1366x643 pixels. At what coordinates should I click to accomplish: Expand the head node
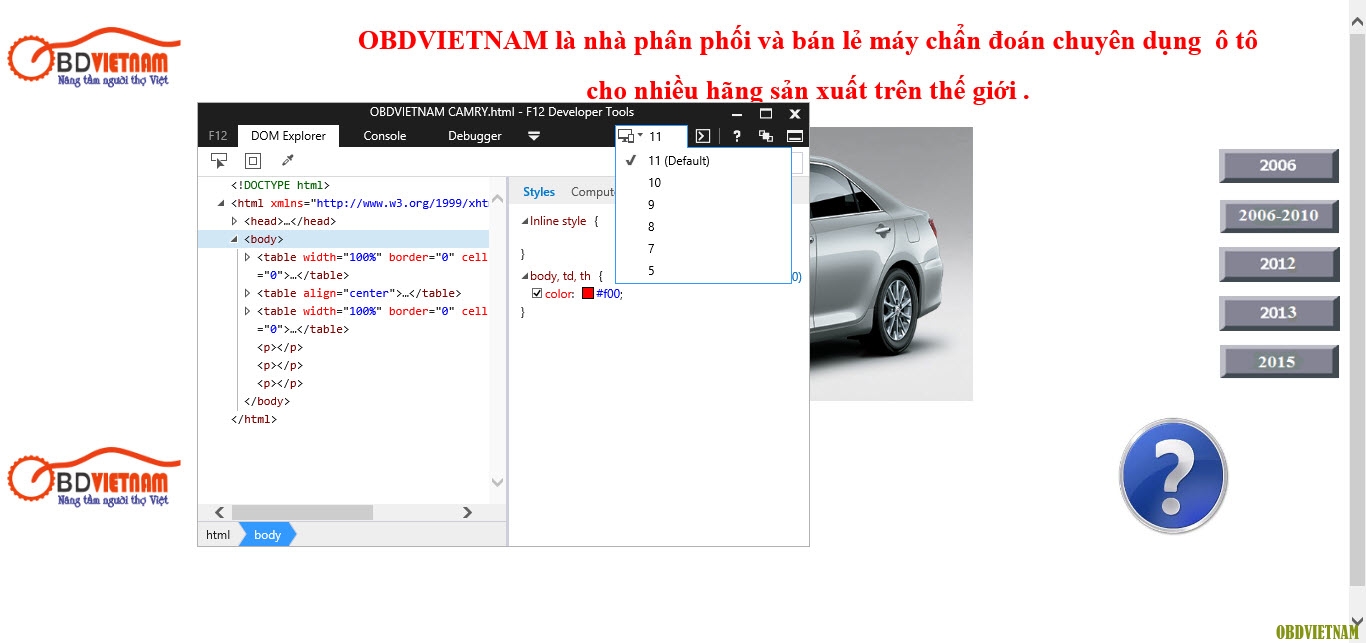point(235,221)
